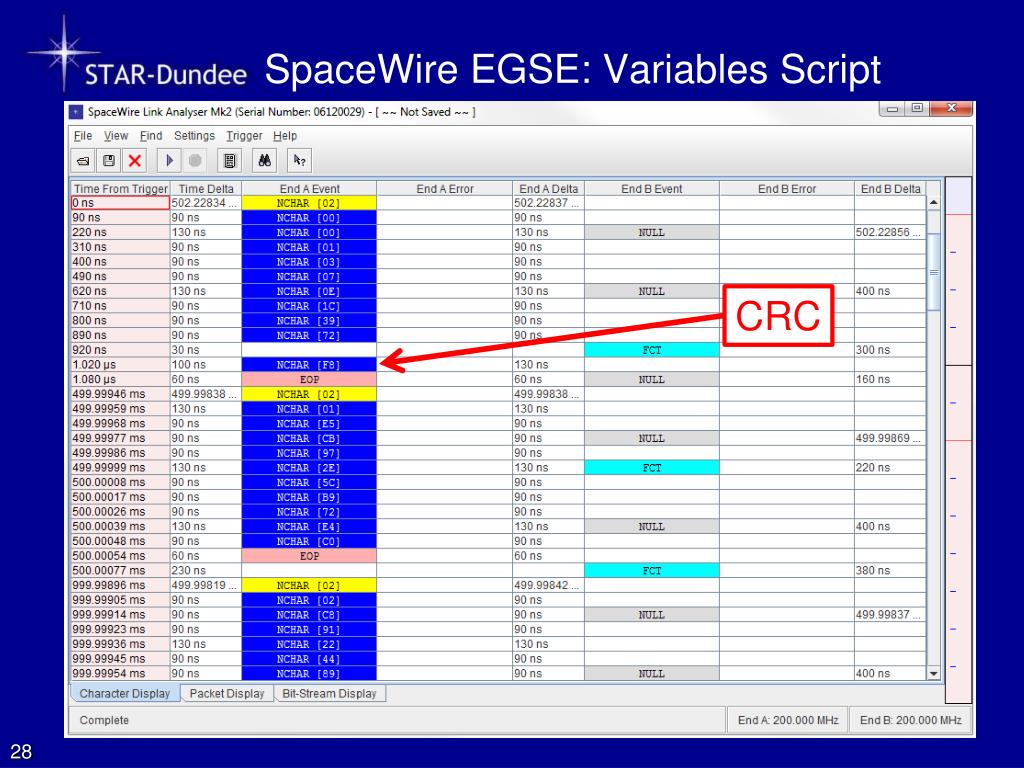
Task: Select the NULL cell at 620 ns
Action: click(x=652, y=291)
